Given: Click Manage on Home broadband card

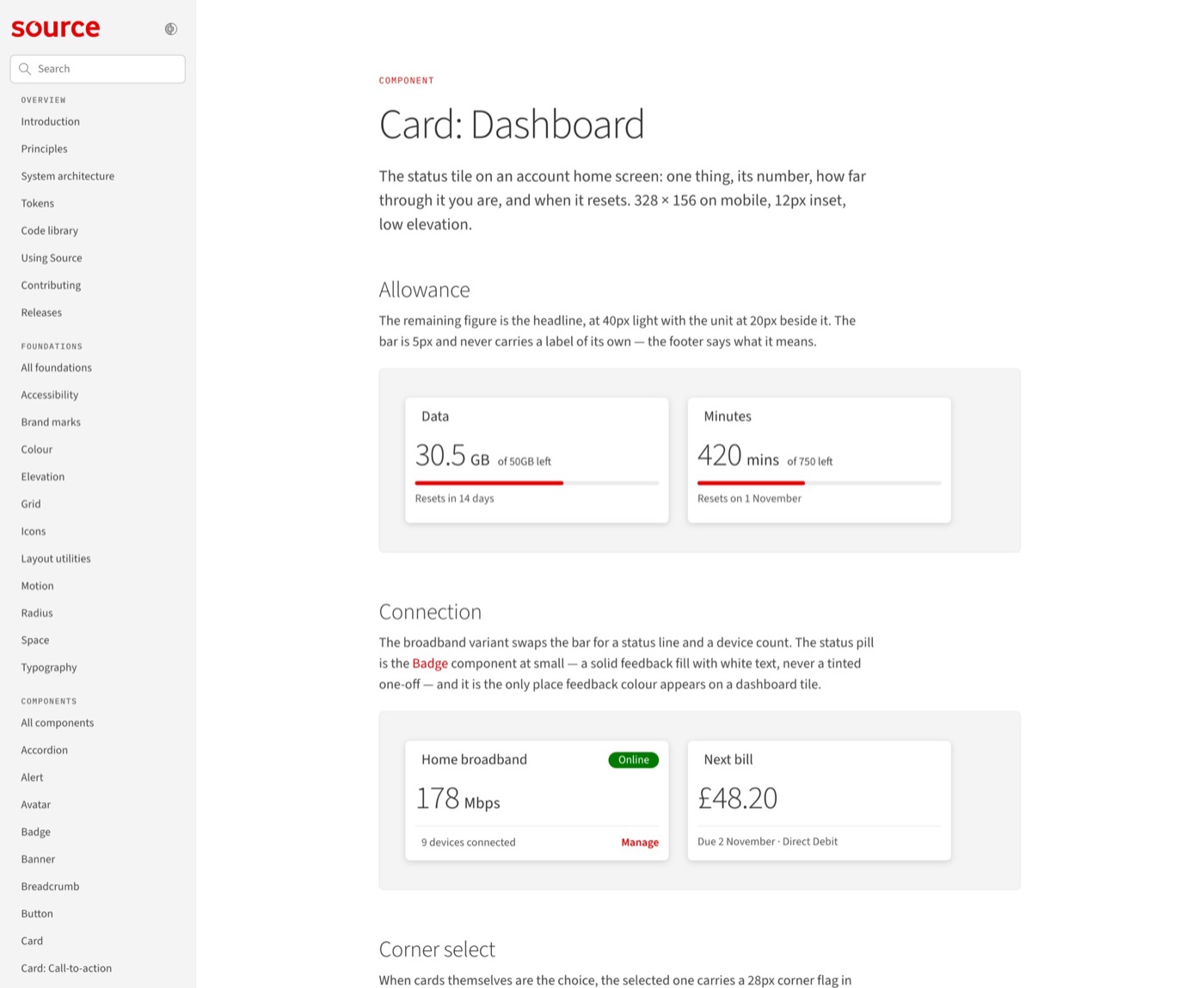Looking at the screenshot, I should [x=640, y=843].
